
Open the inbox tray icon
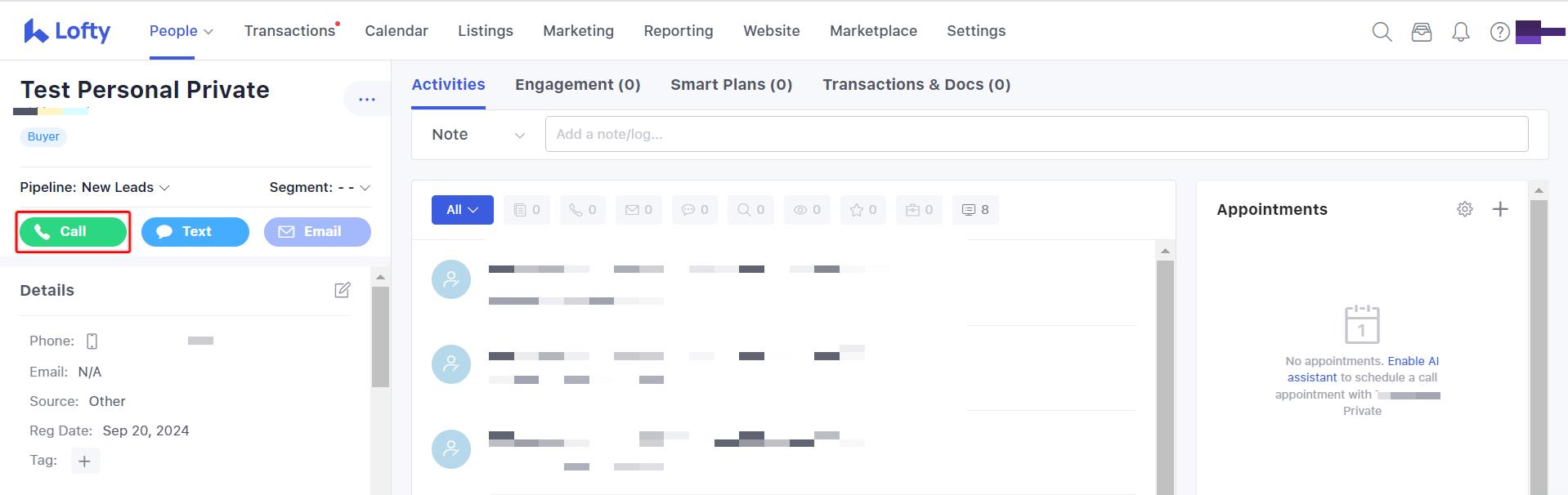pyautogui.click(x=1422, y=32)
